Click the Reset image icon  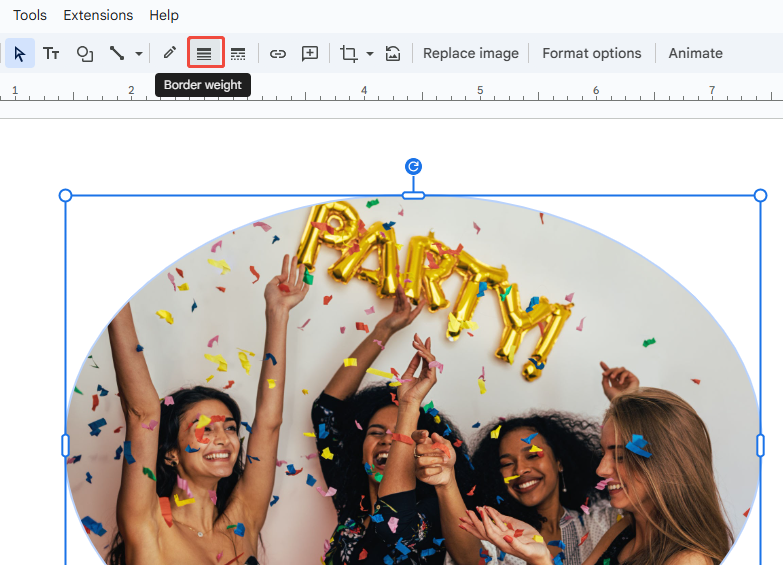(393, 54)
